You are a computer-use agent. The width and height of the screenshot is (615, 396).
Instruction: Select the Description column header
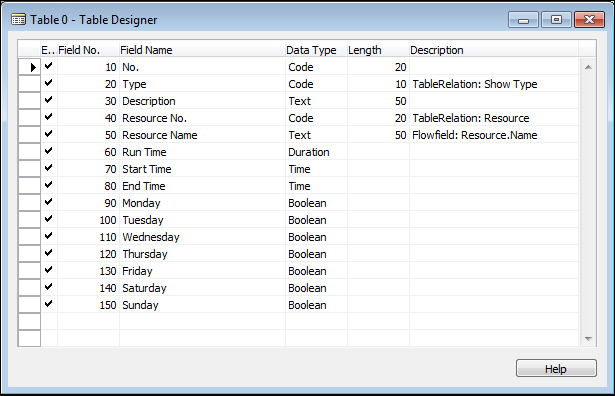pyautogui.click(x=494, y=50)
